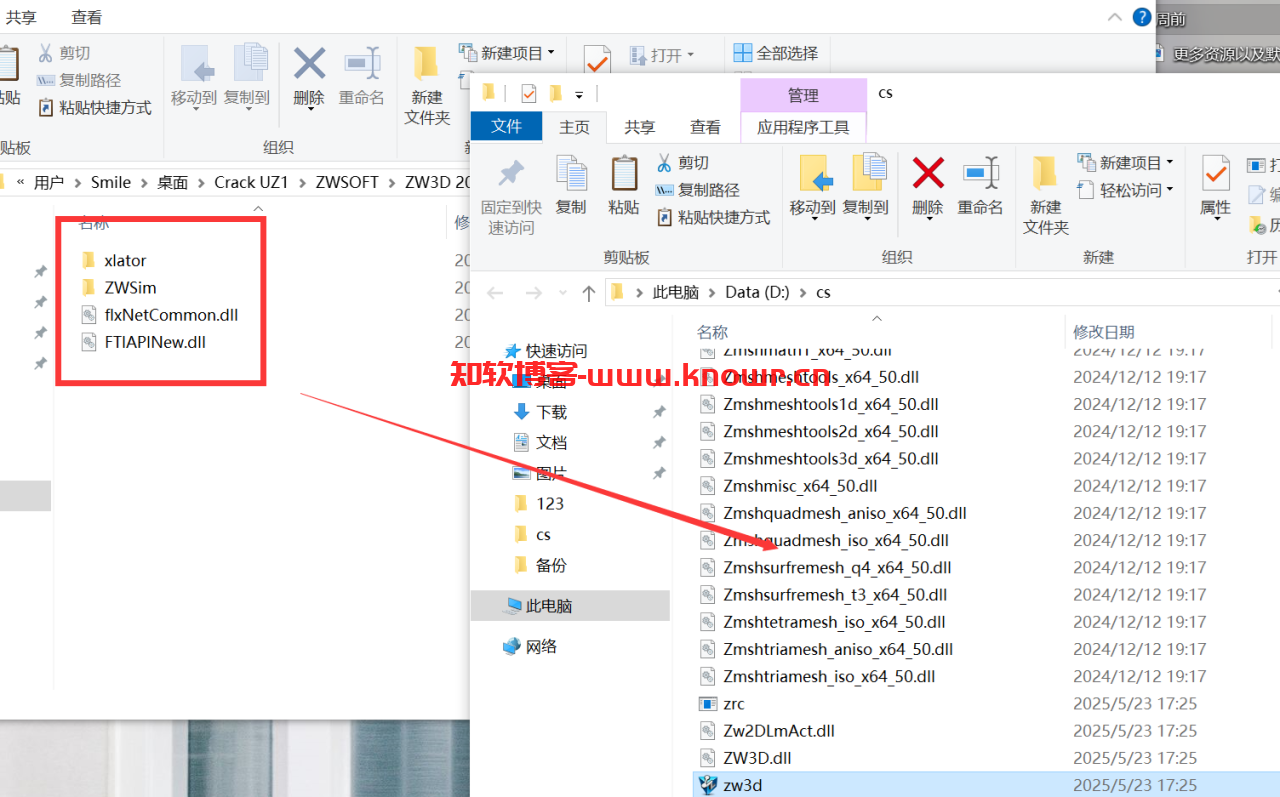1280x797 pixels.
Task: Open recent locations dropdown in cs window
Action: 562,293
